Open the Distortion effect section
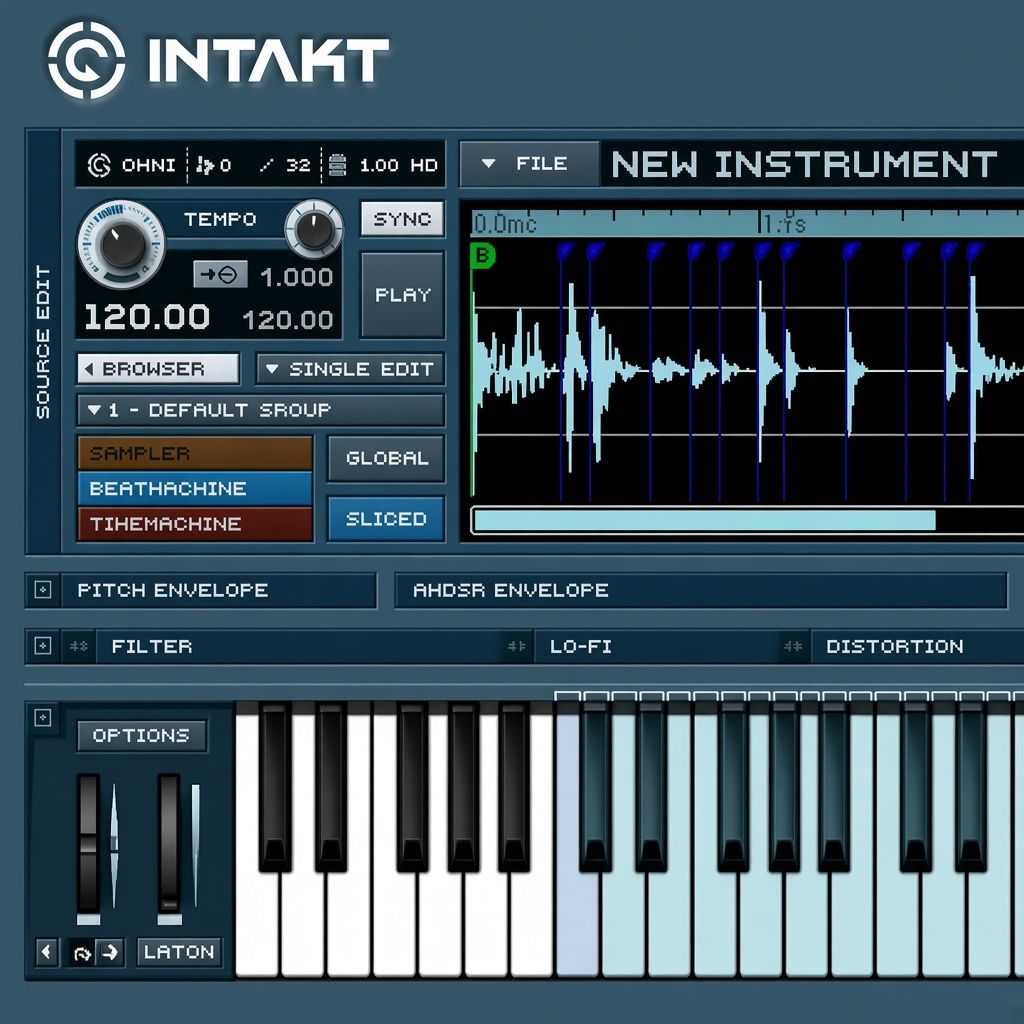Image resolution: width=1024 pixels, height=1024 pixels. [x=917, y=647]
